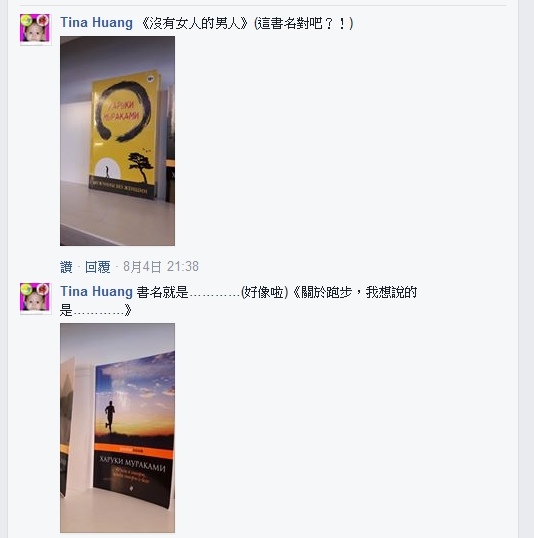Image resolution: width=534 pixels, height=538 pixels.
Task: Click ХАРУКИ МУРАКАМИ text on the dark cover
Action: tap(132, 463)
